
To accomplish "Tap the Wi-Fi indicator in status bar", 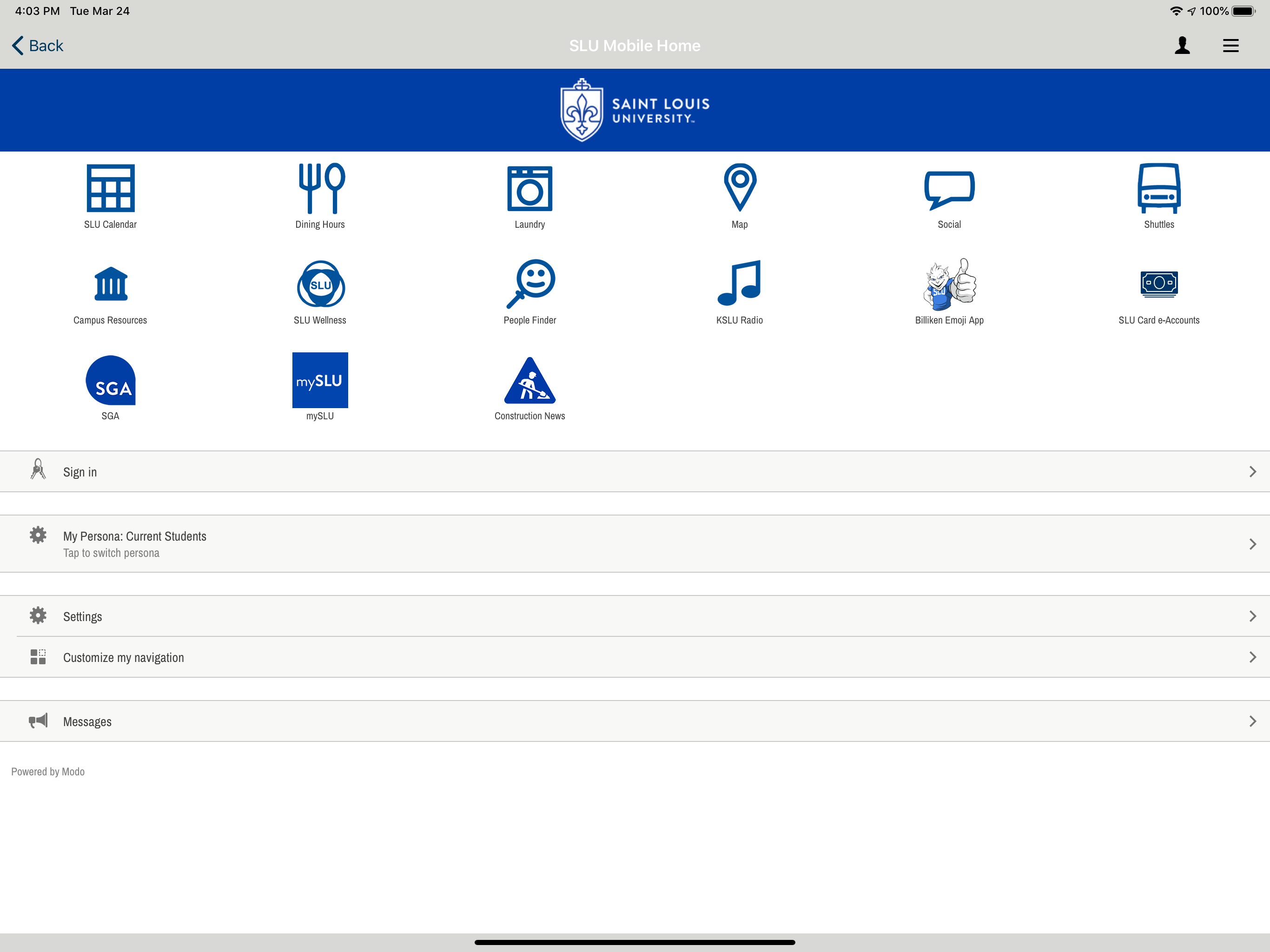I will (1176, 11).
